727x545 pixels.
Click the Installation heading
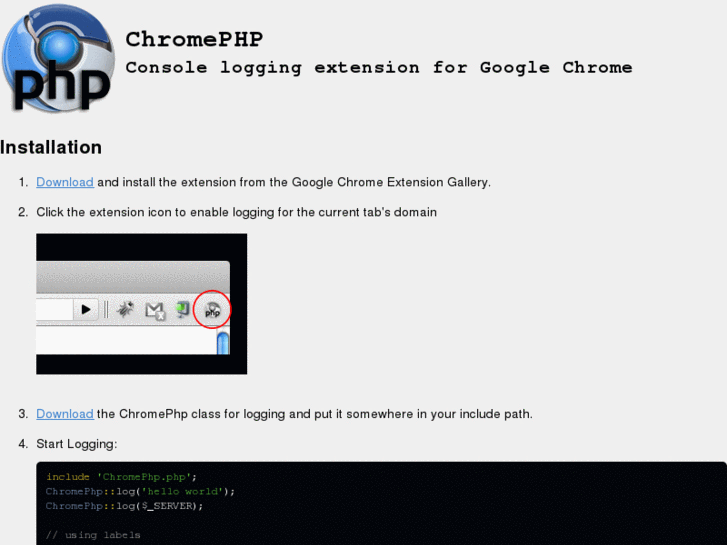pyautogui.click(x=51, y=147)
